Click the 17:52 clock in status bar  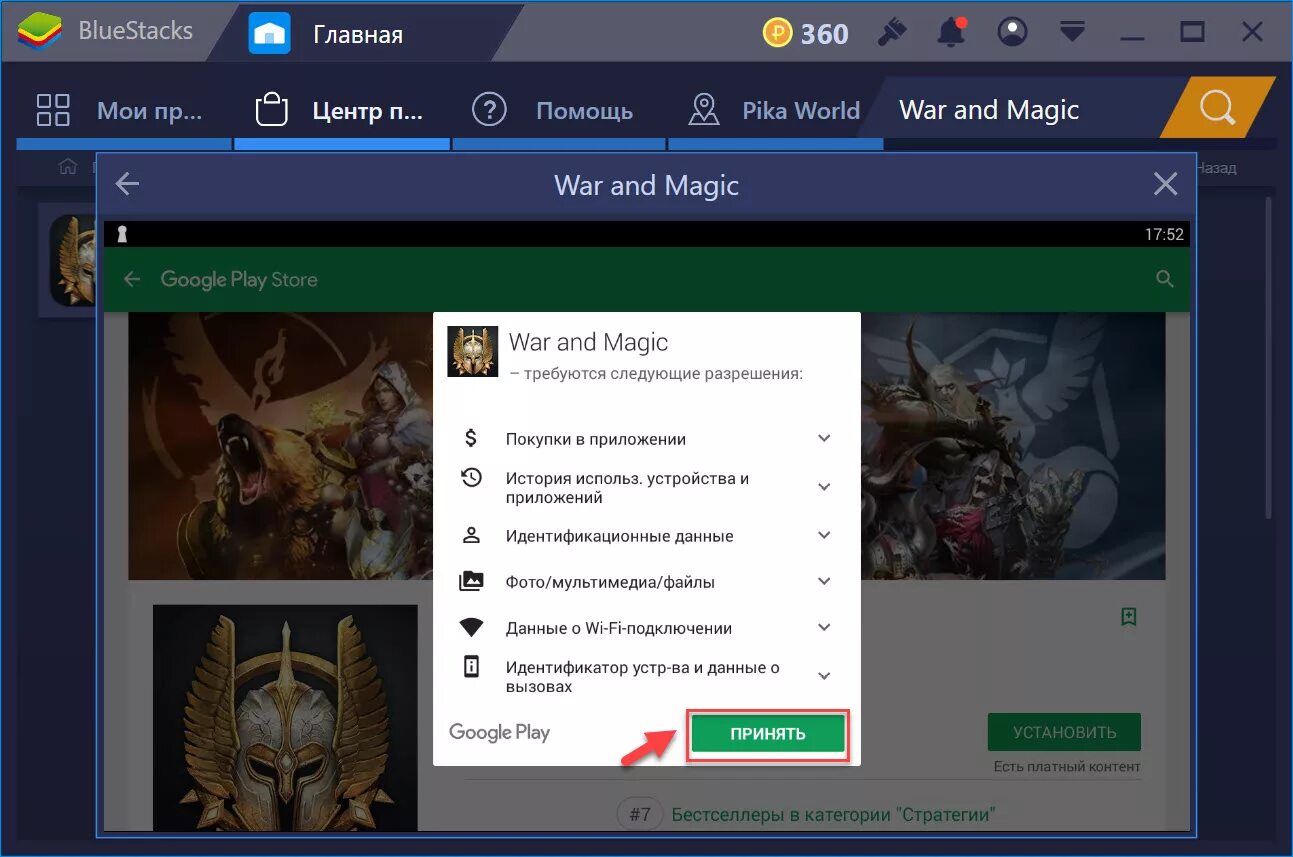click(1164, 235)
